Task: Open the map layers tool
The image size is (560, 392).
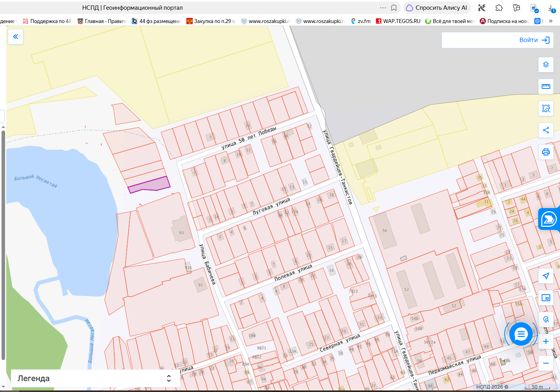Action: click(546, 65)
